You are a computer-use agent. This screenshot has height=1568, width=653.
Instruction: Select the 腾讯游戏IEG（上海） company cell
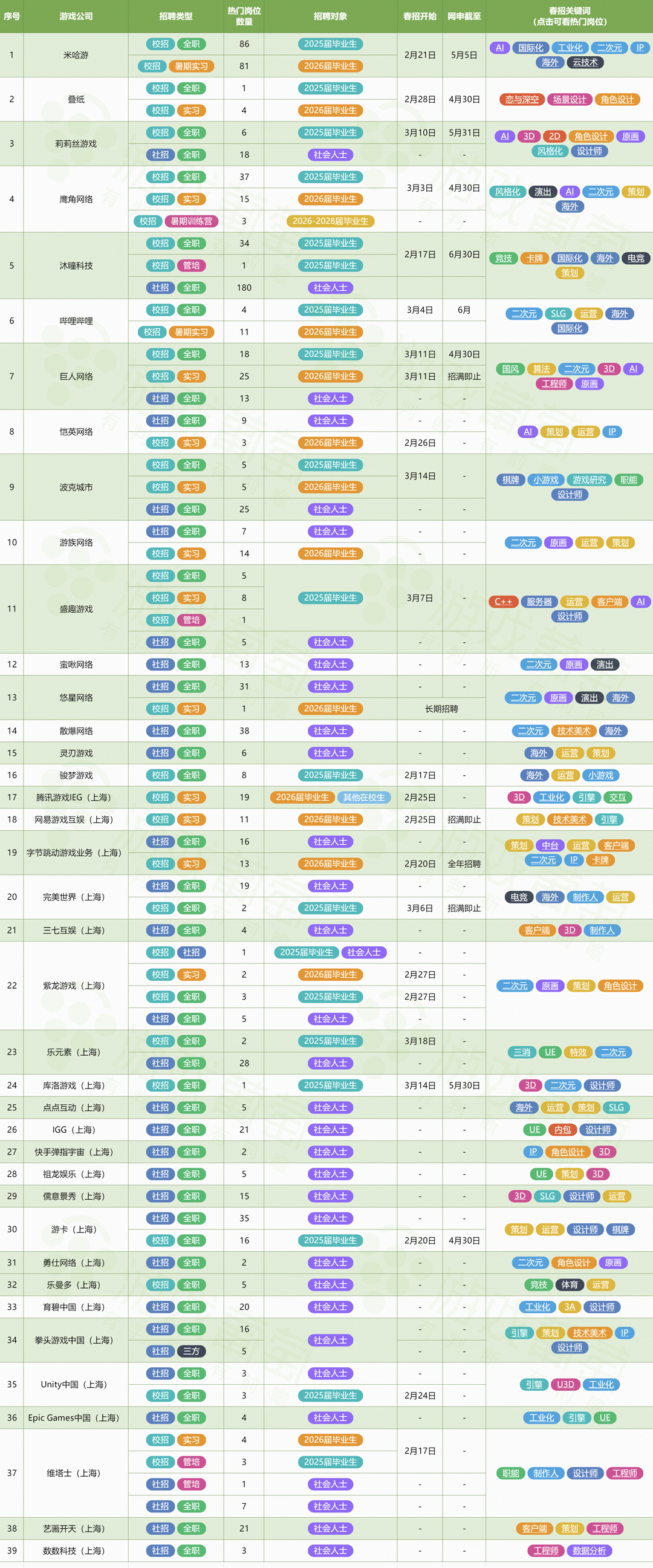[x=76, y=797]
